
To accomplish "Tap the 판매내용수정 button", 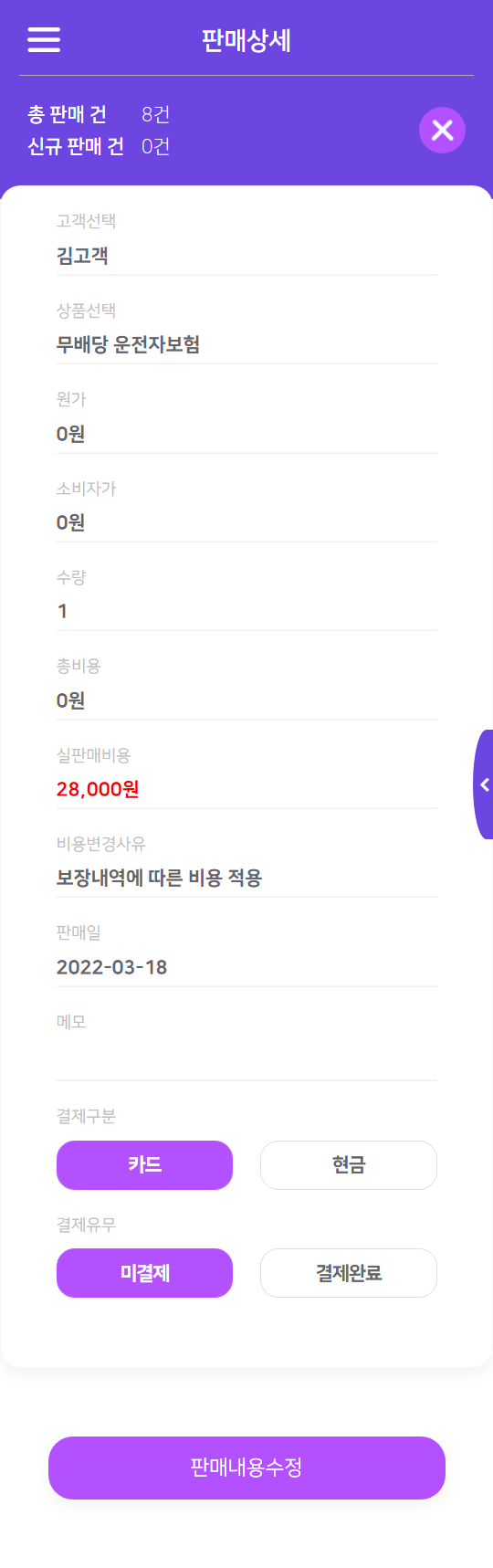I will (x=246, y=1468).
